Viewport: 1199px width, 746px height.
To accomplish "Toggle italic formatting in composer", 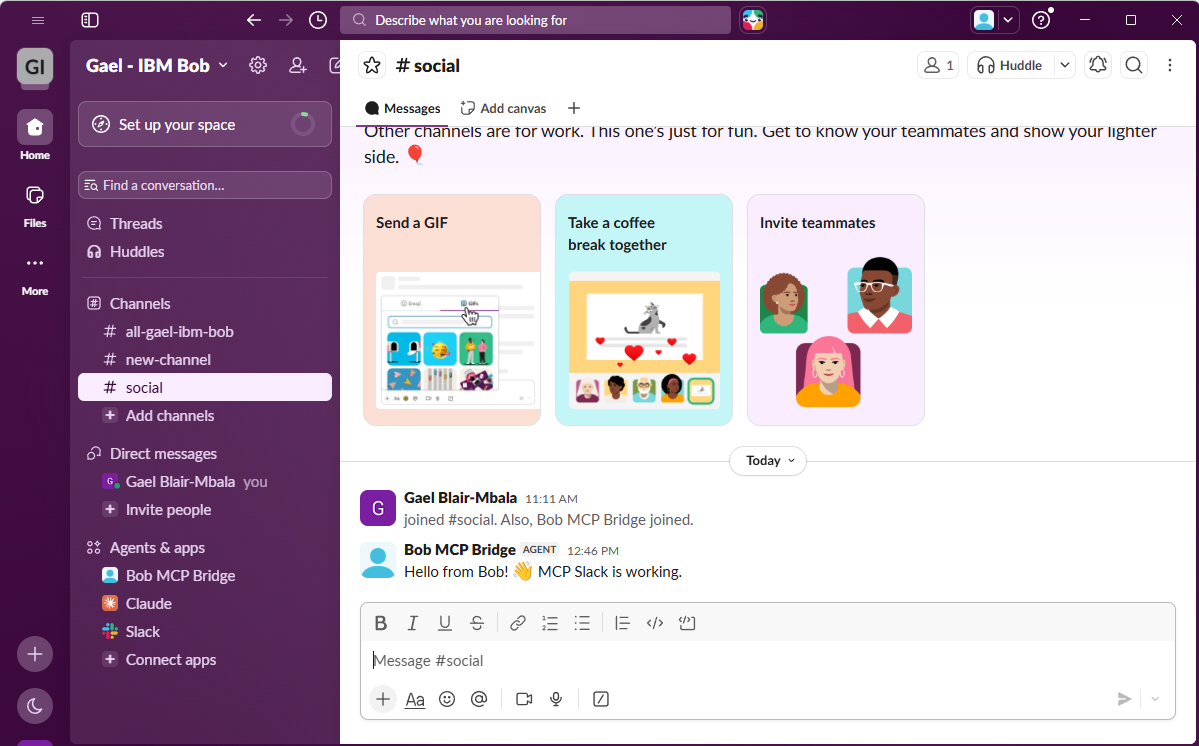I will tap(413, 623).
